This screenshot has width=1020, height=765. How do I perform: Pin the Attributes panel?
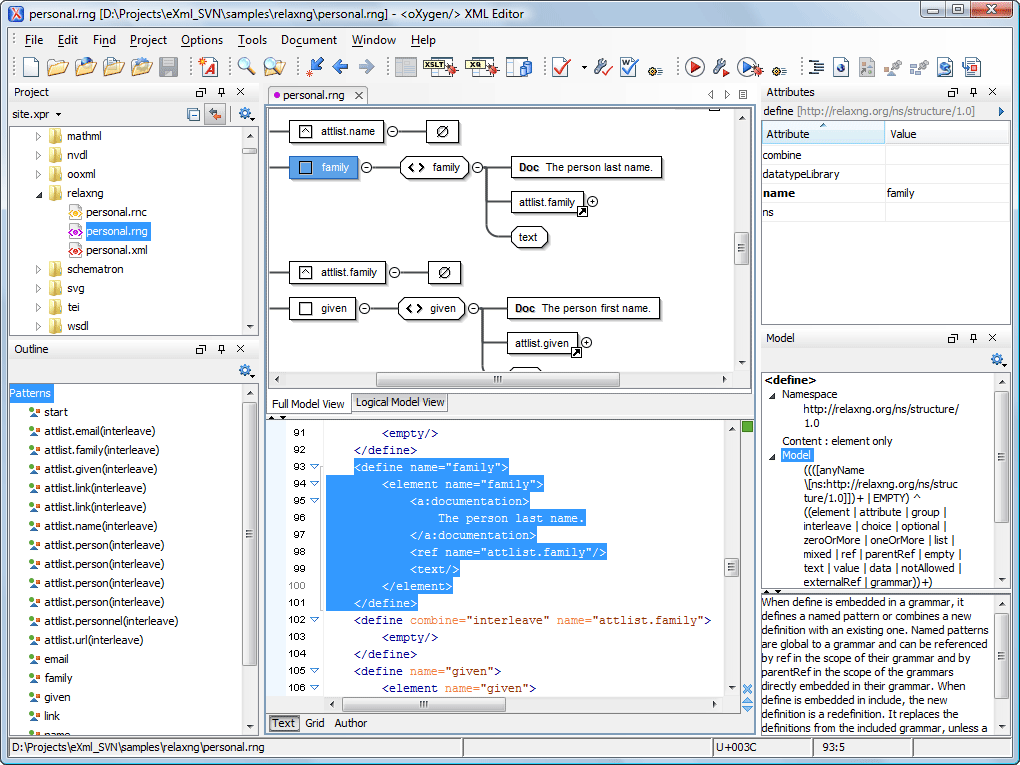pos(973,92)
